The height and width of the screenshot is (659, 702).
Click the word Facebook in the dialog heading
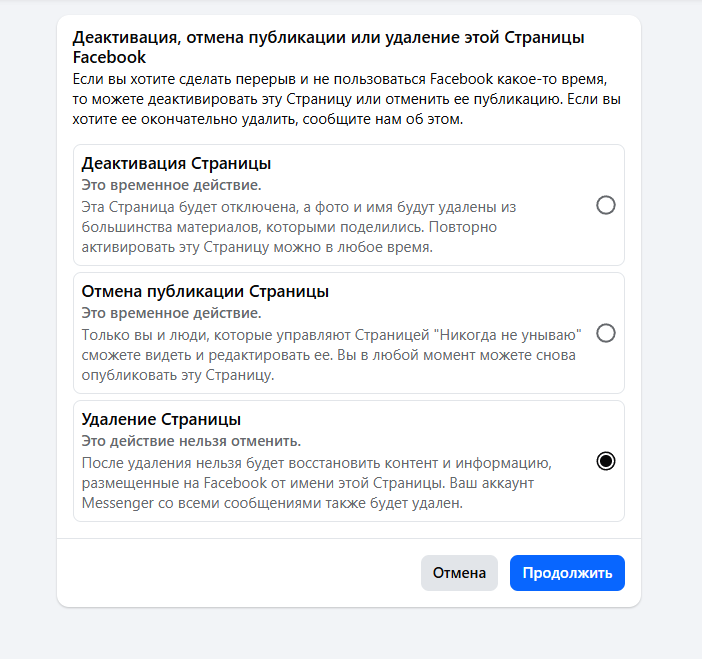(x=109, y=58)
